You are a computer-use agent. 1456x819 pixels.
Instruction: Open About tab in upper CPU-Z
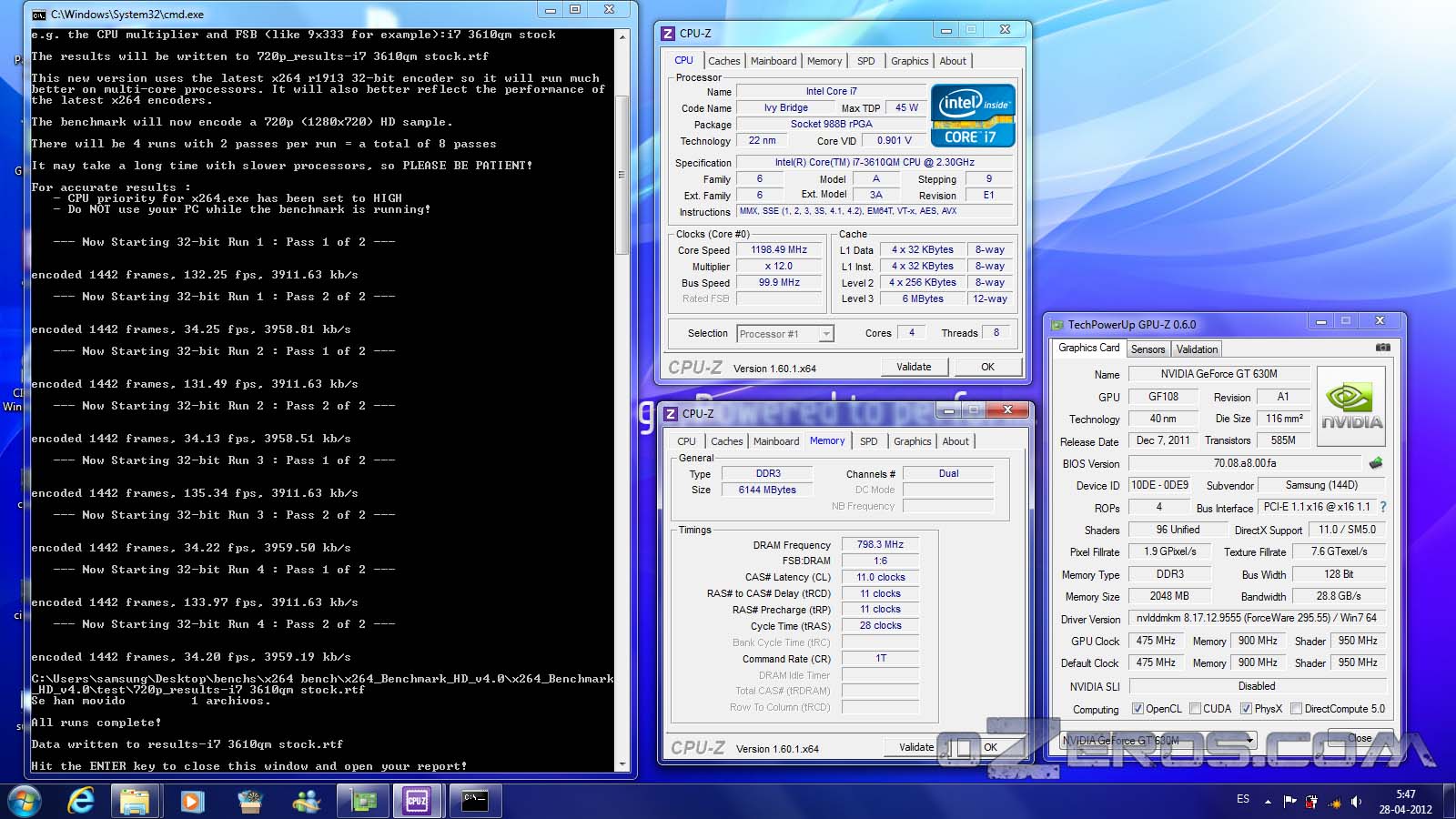point(953,61)
